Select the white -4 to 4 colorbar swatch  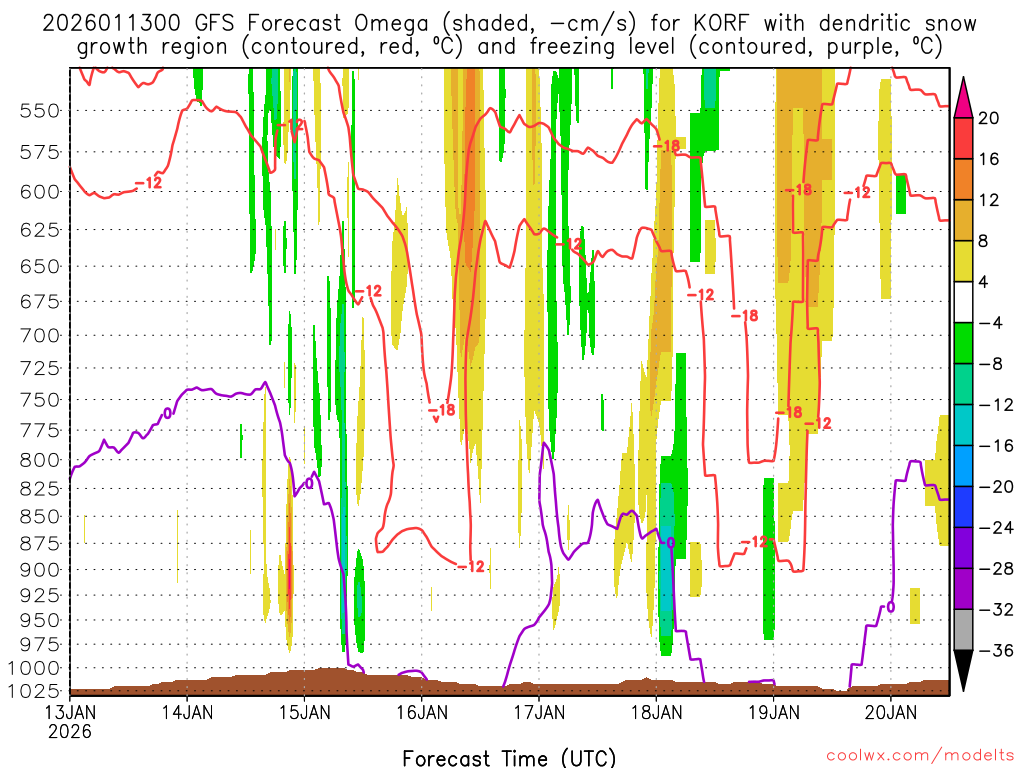[963, 302]
